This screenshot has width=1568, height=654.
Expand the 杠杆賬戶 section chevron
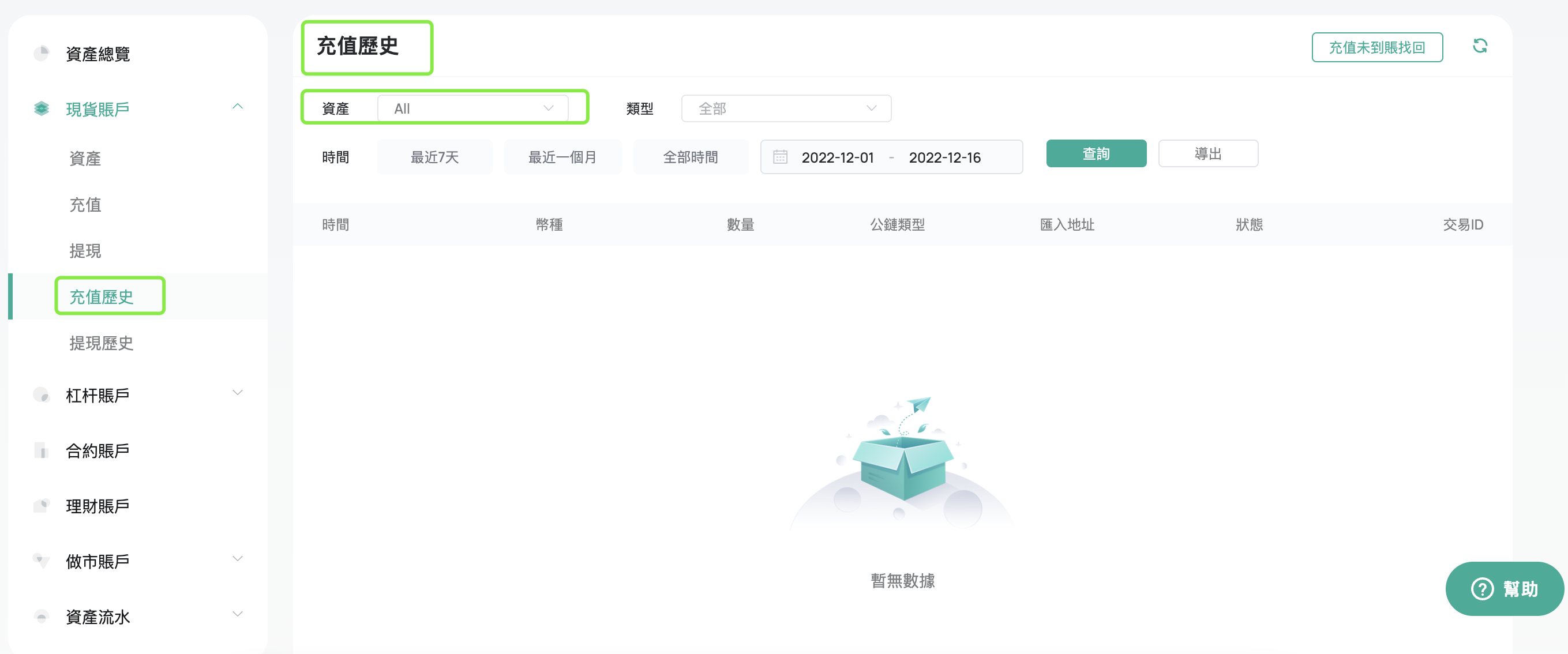[237, 393]
